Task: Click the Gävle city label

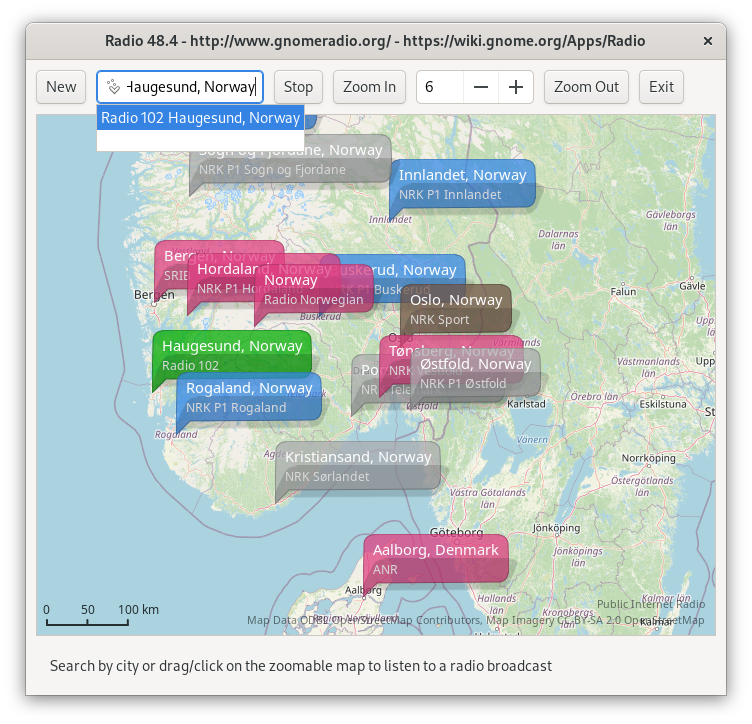Action: click(692, 286)
